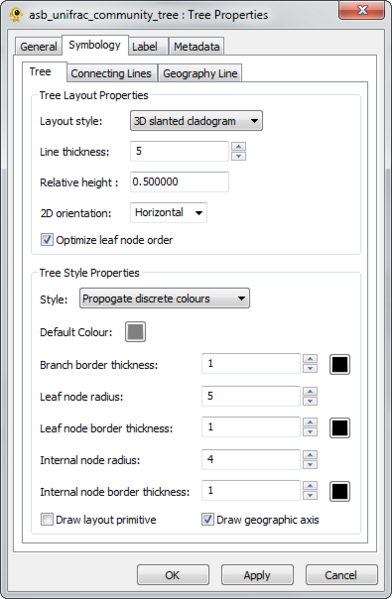
Task: Click the Leaf node radius field
Action: coord(251,396)
